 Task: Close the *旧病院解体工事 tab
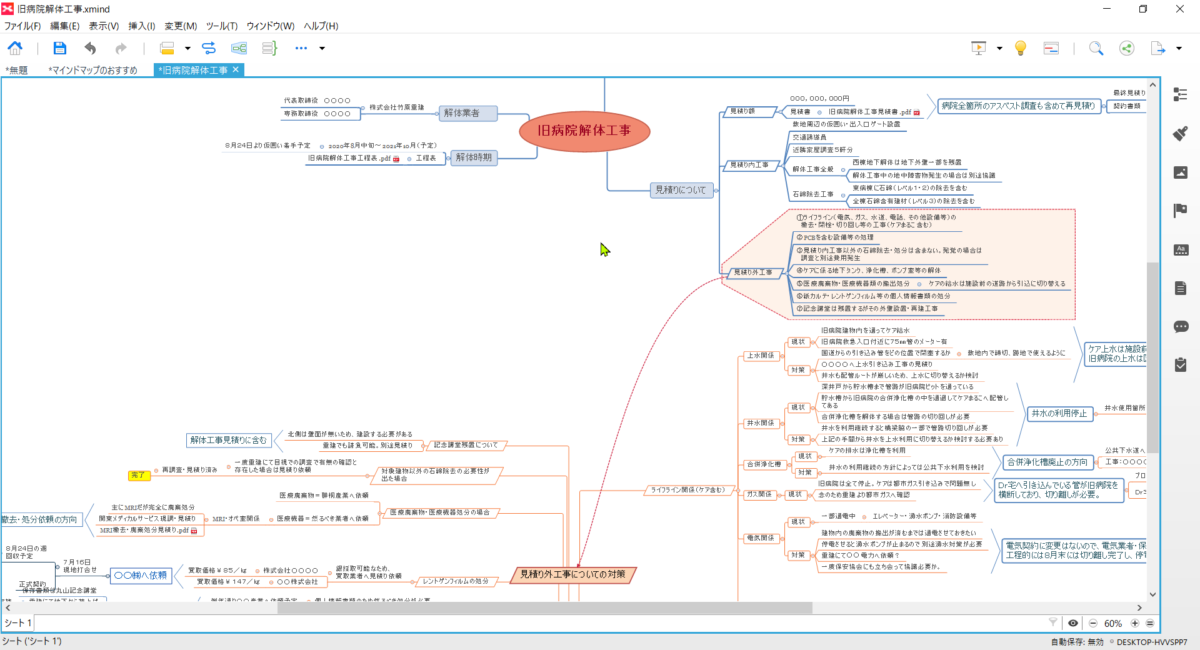pyautogui.click(x=235, y=70)
